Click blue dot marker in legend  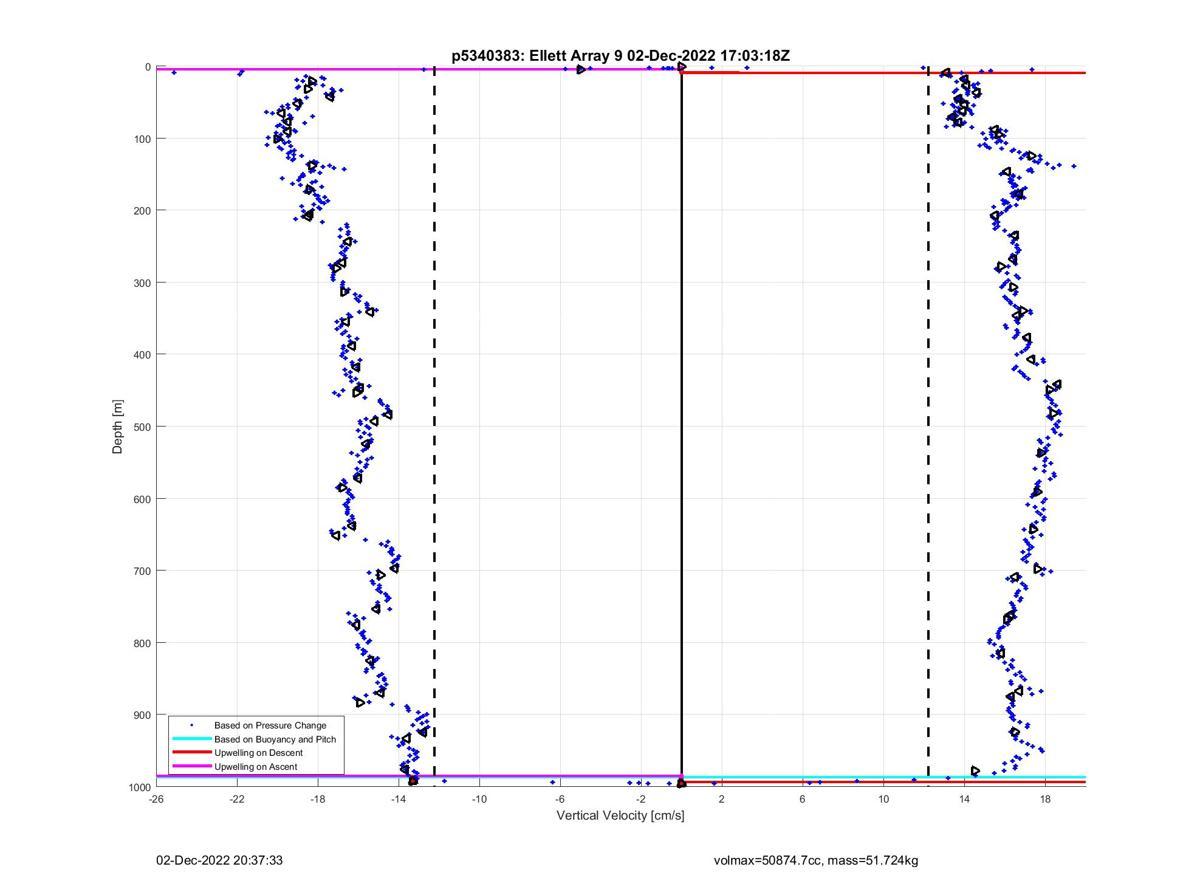tap(191, 725)
